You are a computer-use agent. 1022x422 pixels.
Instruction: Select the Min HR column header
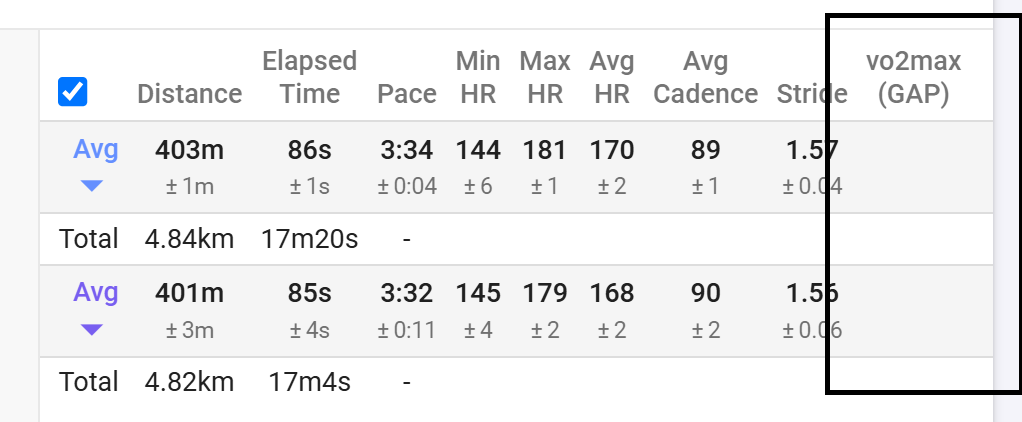(478, 78)
